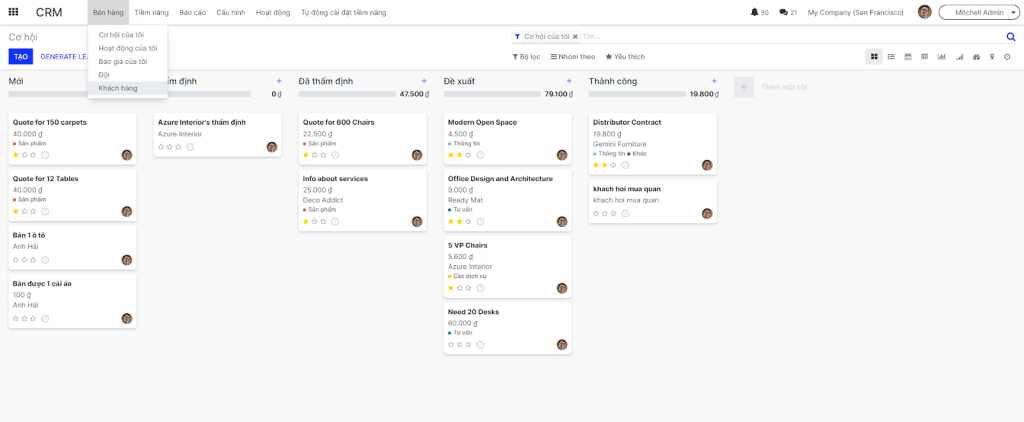
Task: Open the Bộ lọc filters dropdown
Action: 526,57
